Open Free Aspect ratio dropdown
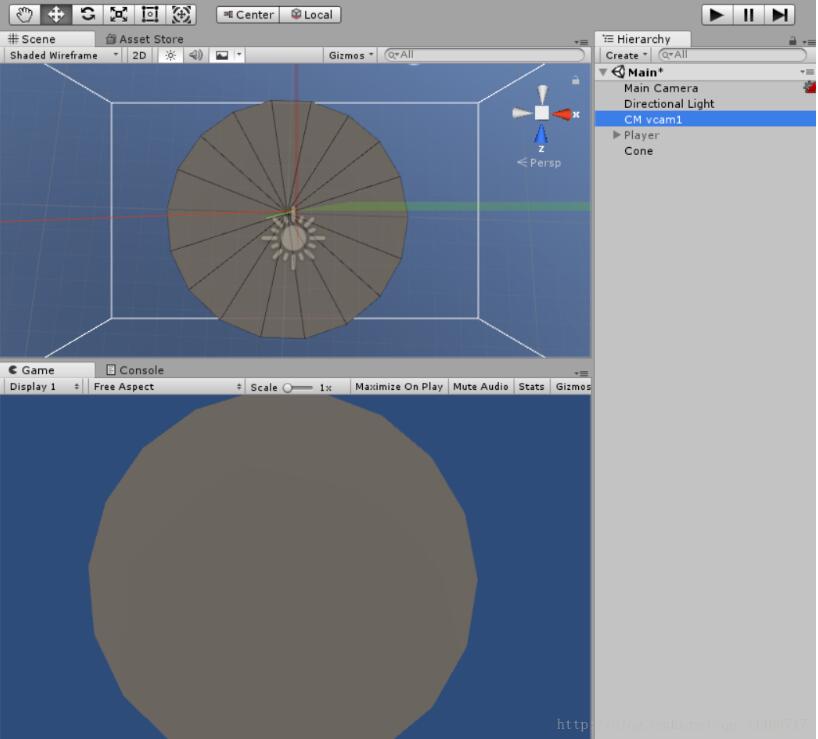Viewport: 818px width, 739px height. tap(166, 386)
